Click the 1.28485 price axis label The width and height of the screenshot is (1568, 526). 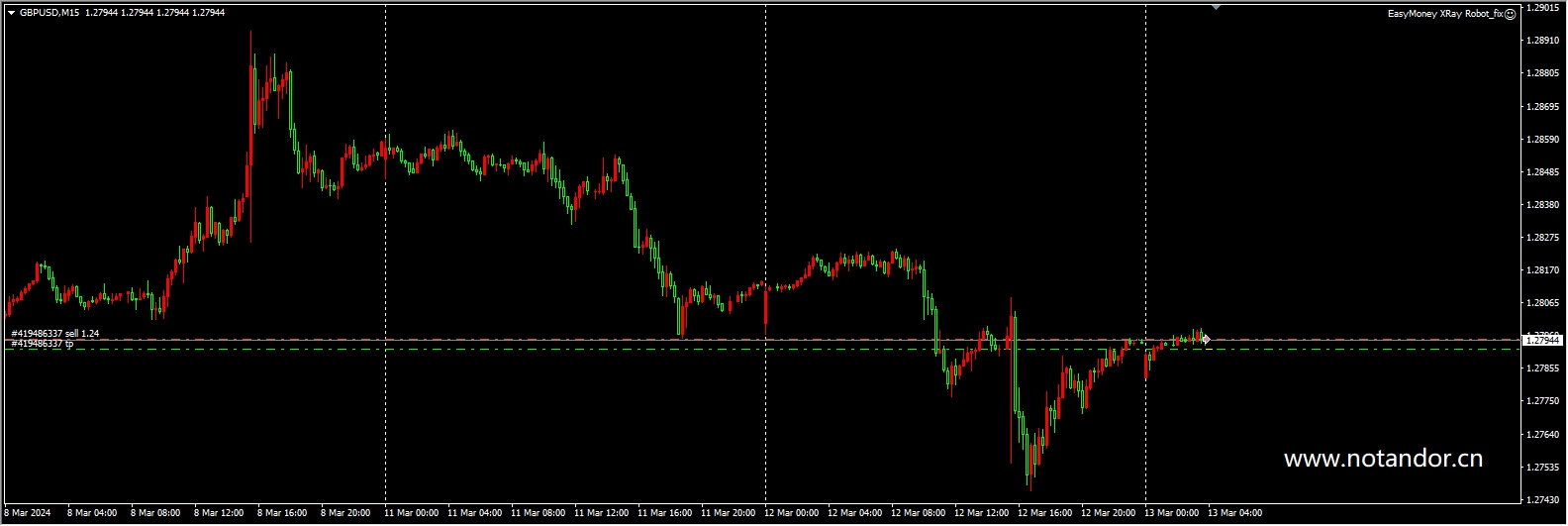1544,171
